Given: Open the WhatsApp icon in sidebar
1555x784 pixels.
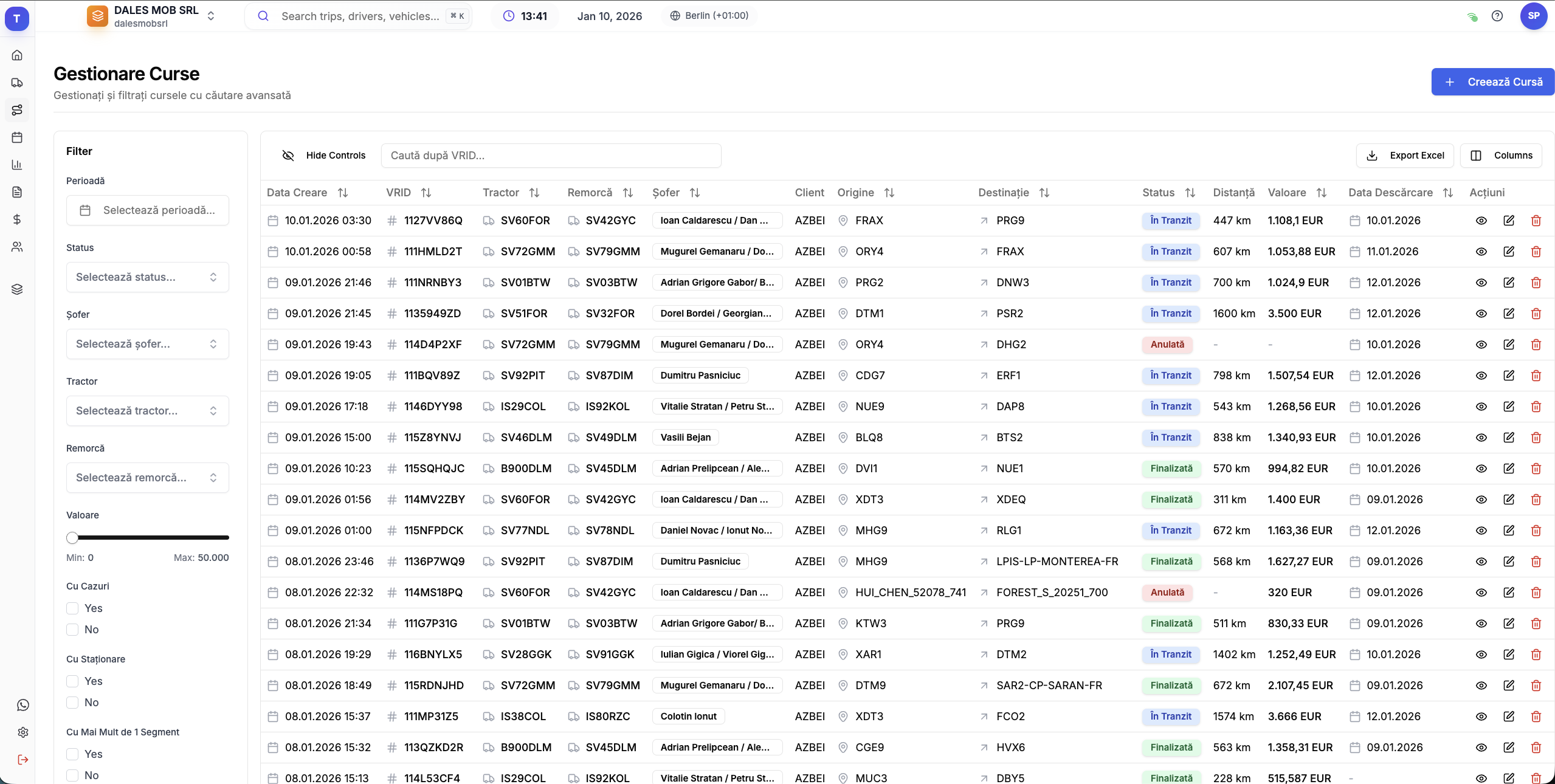Looking at the screenshot, I should (23, 705).
